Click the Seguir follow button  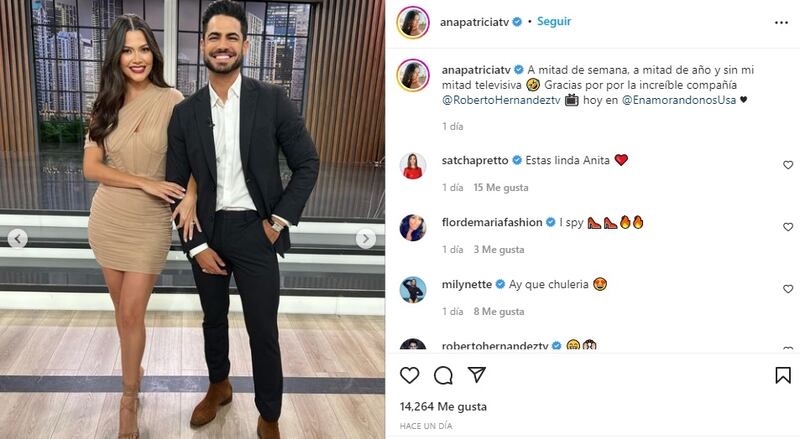[x=554, y=21]
